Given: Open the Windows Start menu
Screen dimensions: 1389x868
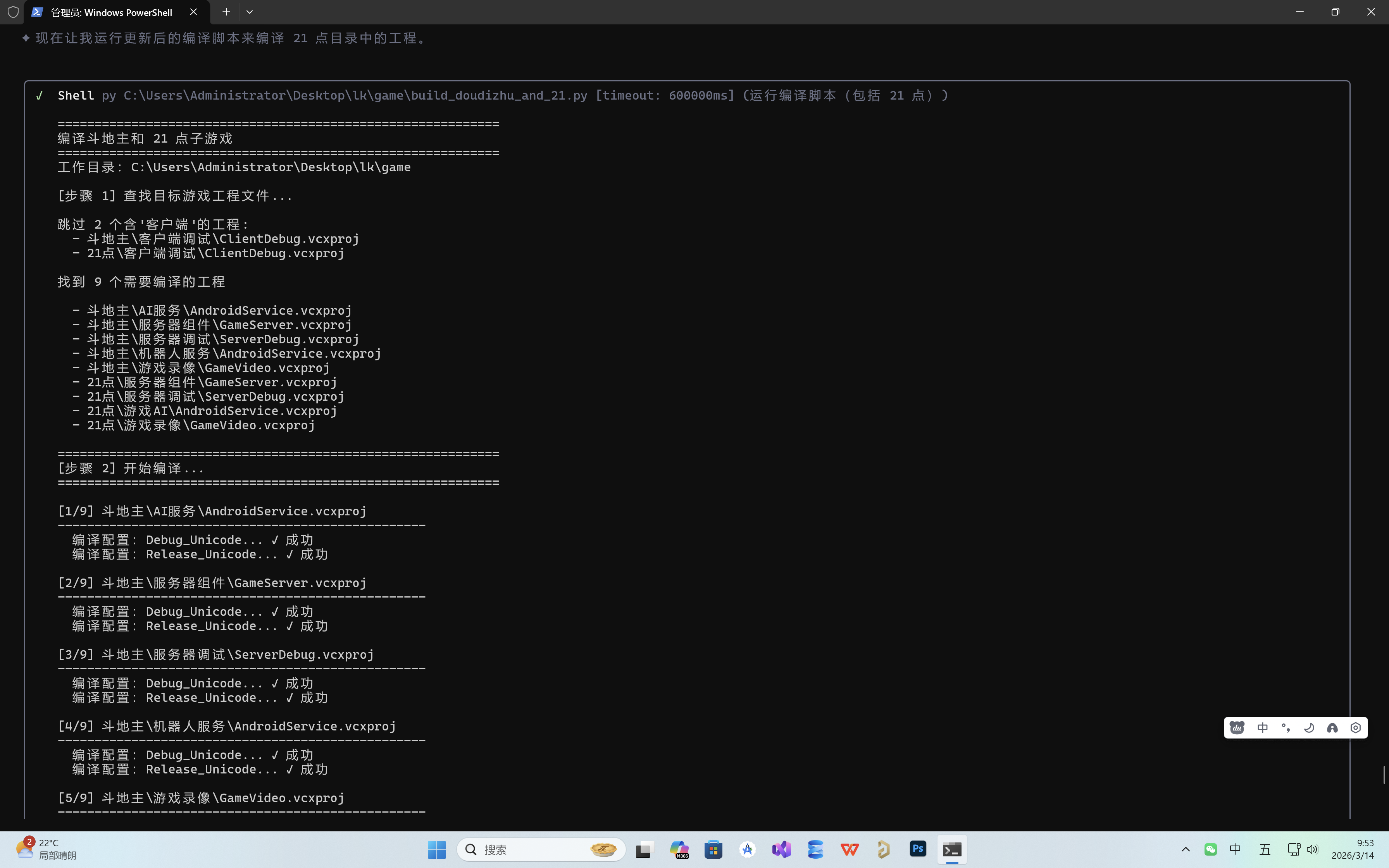Looking at the screenshot, I should tap(436, 849).
